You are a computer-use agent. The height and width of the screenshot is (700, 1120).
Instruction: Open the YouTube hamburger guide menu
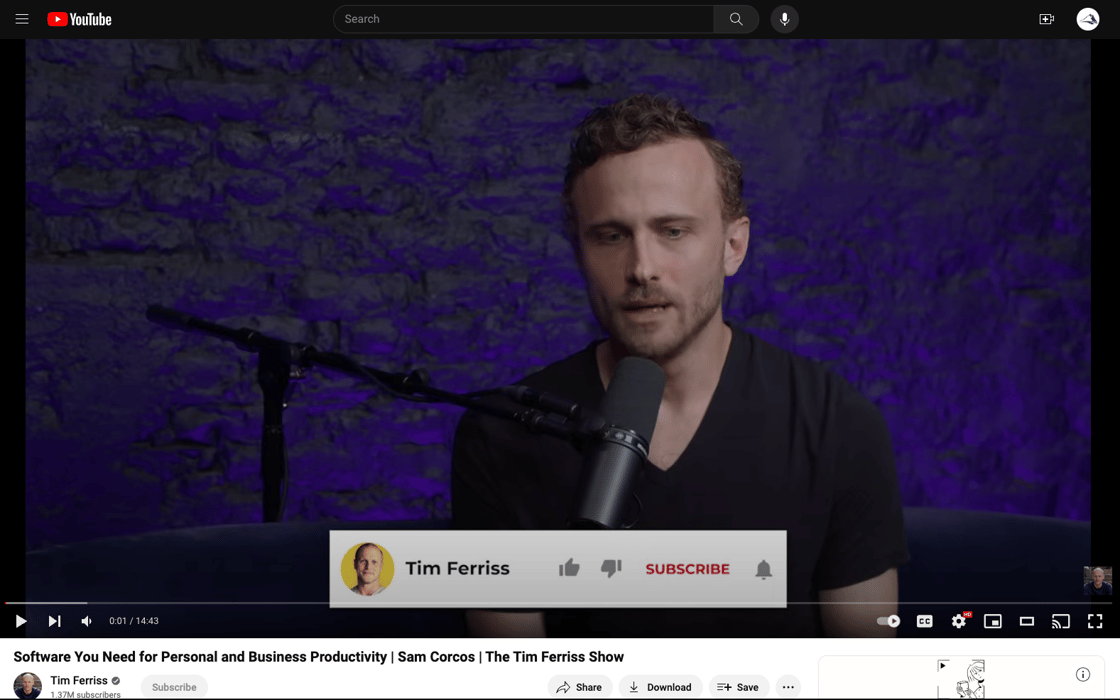point(22,19)
